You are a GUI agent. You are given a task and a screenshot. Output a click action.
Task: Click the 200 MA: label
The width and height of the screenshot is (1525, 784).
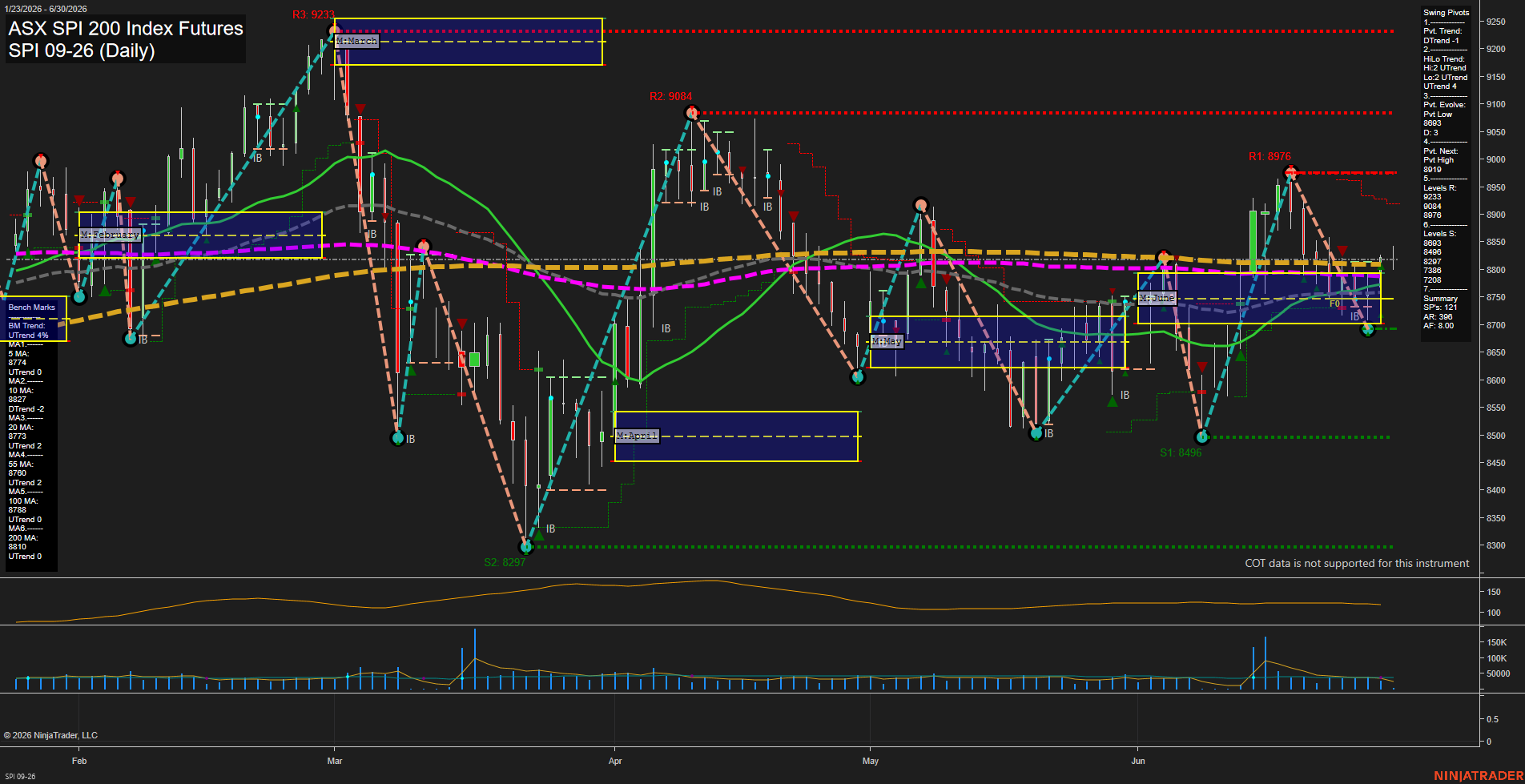pyautogui.click(x=23, y=537)
